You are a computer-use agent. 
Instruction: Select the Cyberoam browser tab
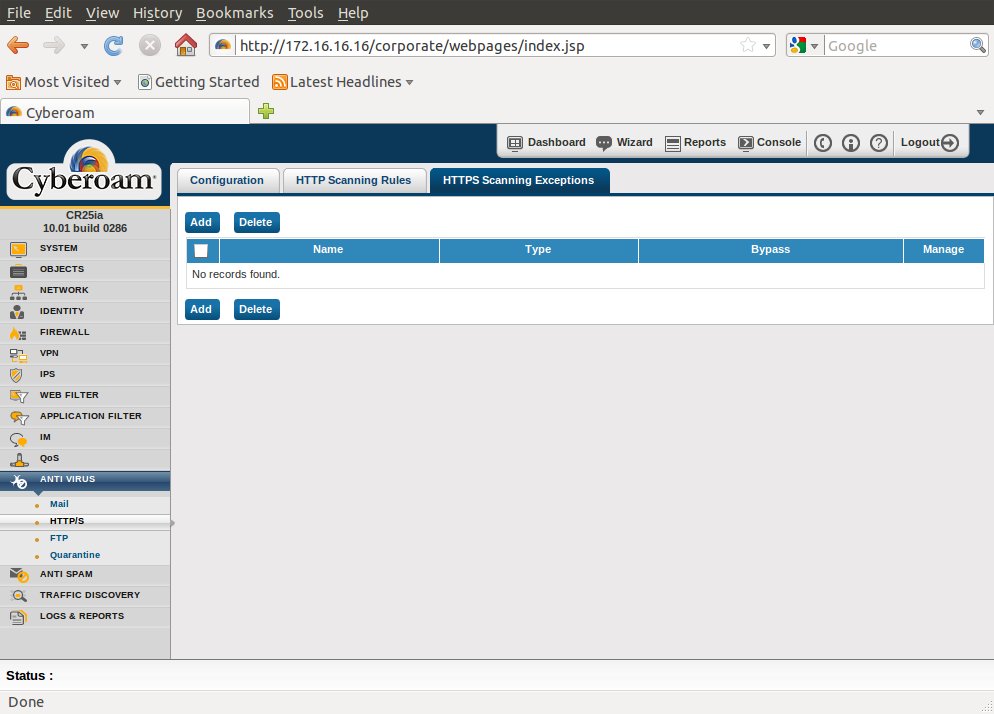coord(125,112)
